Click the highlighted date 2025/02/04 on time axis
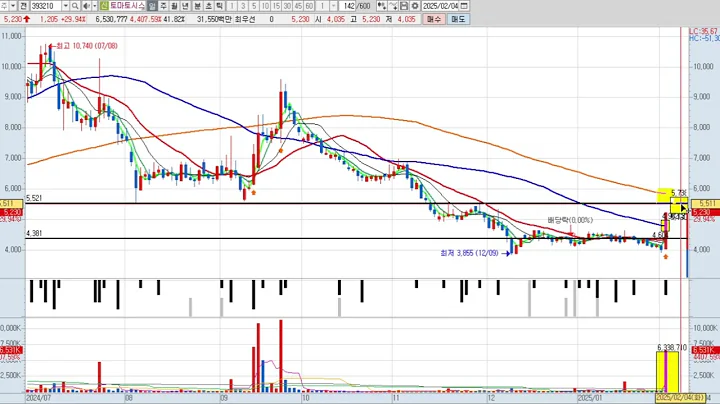 (x=680, y=398)
